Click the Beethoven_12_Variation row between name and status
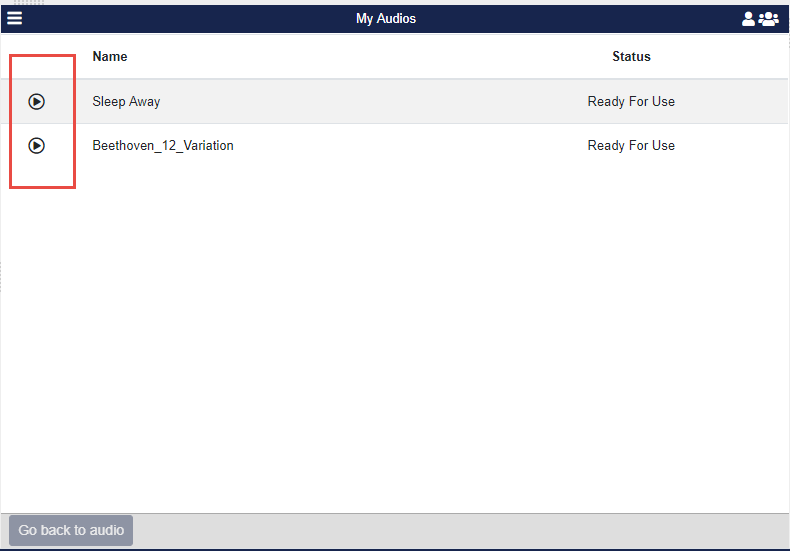790x551 pixels. [x=400, y=146]
